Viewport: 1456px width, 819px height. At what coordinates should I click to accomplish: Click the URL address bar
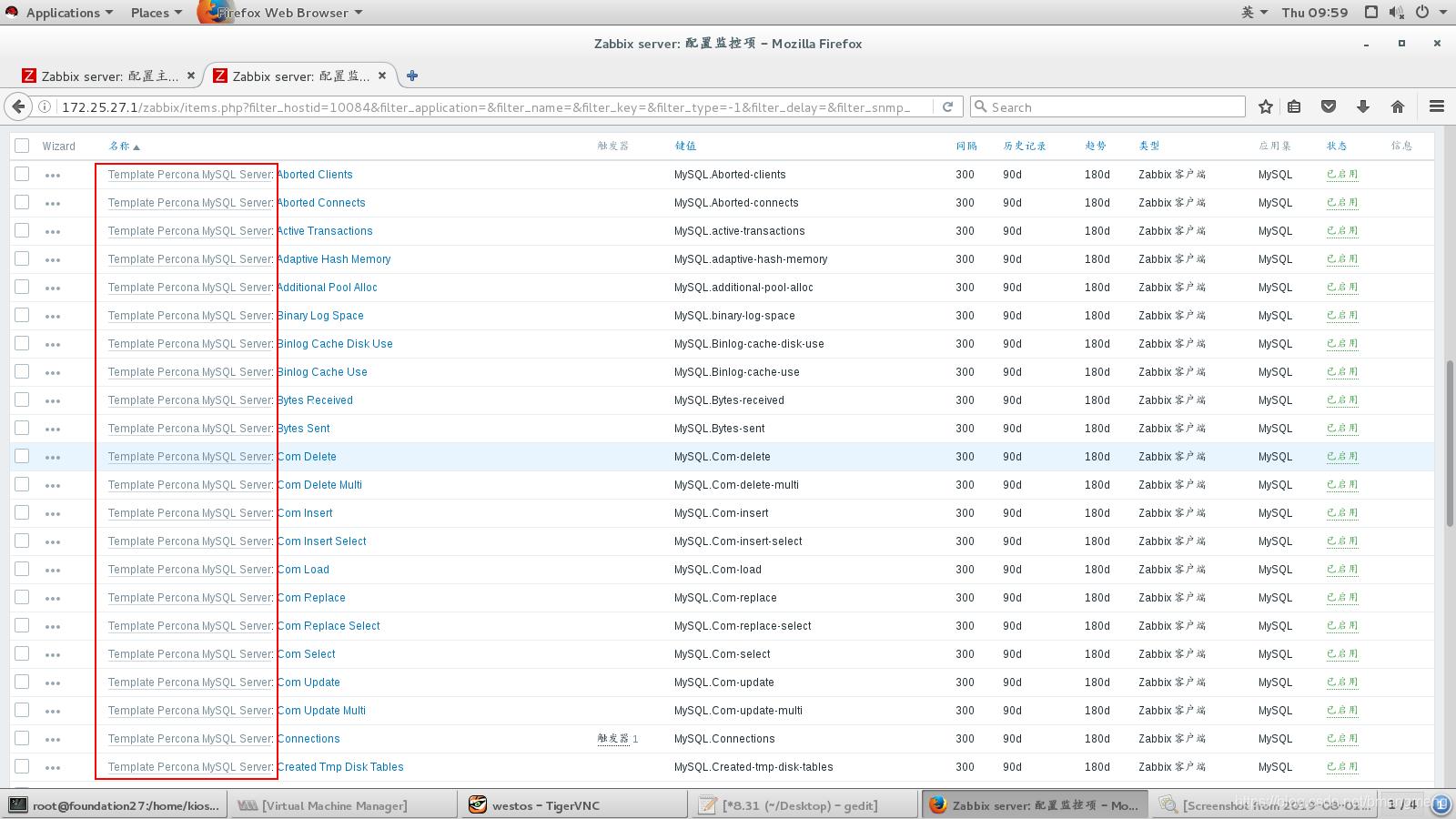496,106
